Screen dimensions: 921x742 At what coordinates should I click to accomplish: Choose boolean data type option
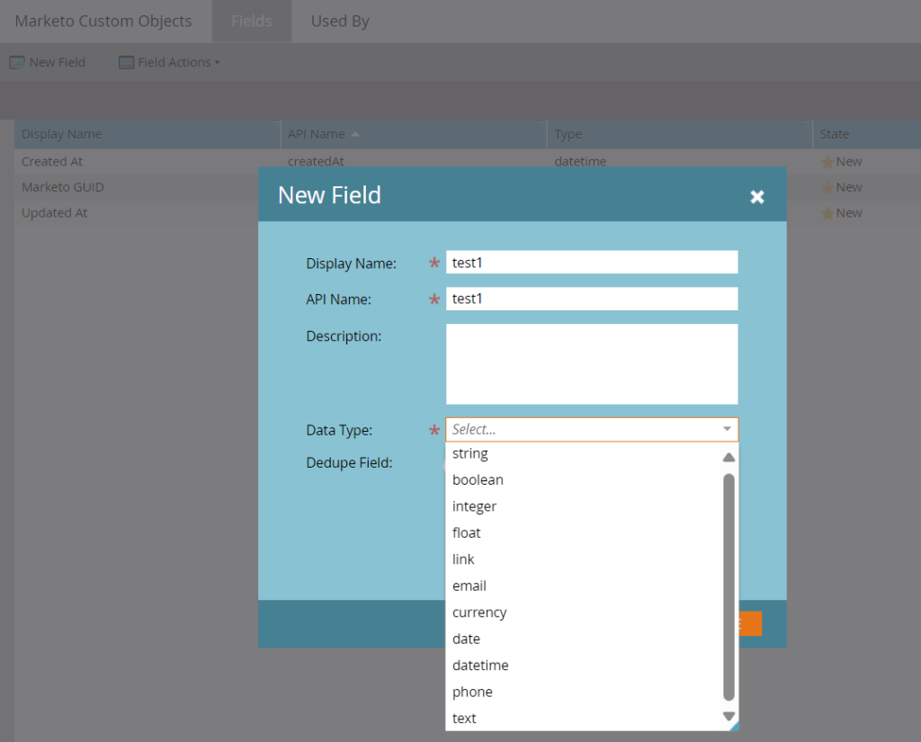(477, 480)
